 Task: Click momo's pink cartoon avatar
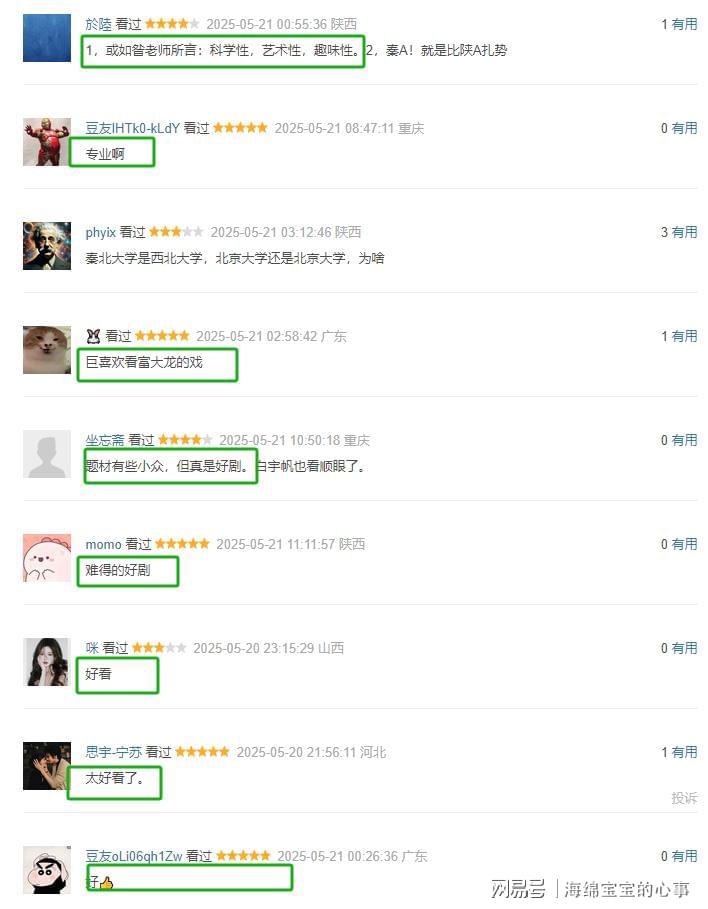tap(47, 558)
